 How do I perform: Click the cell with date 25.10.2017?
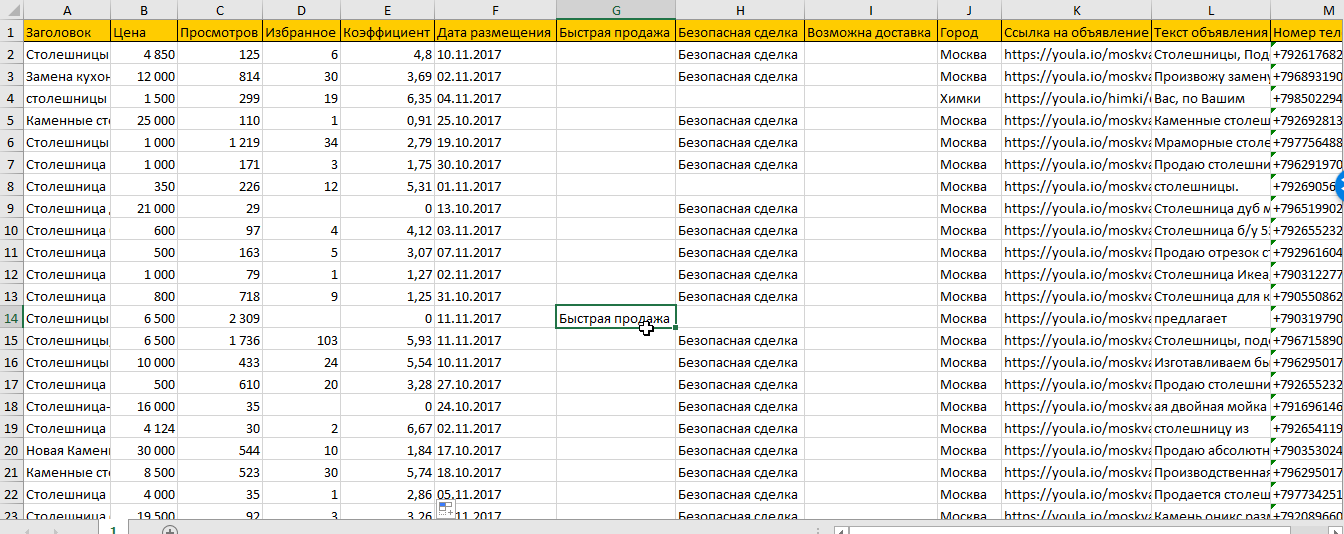[495, 120]
